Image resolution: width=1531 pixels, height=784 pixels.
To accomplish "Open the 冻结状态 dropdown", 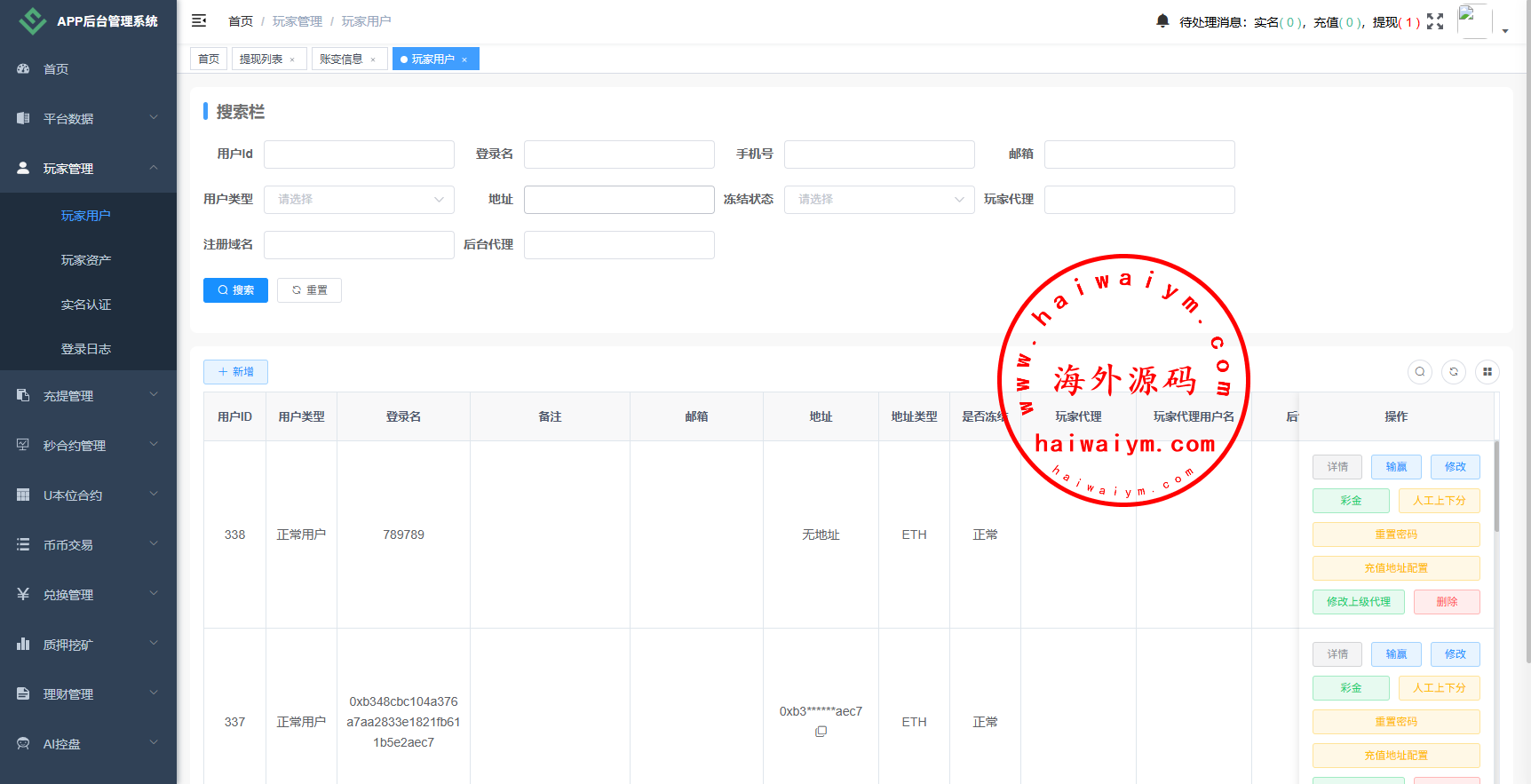I will 879,200.
